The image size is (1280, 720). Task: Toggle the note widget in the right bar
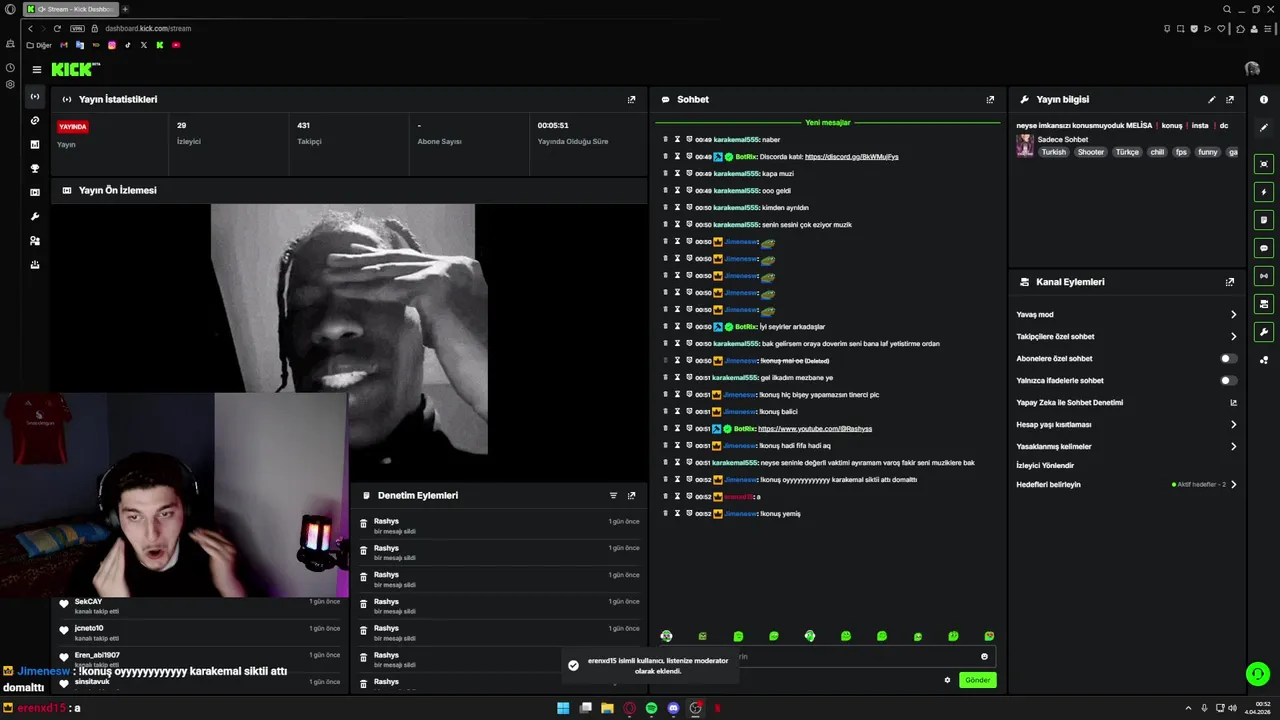tap(1264, 220)
